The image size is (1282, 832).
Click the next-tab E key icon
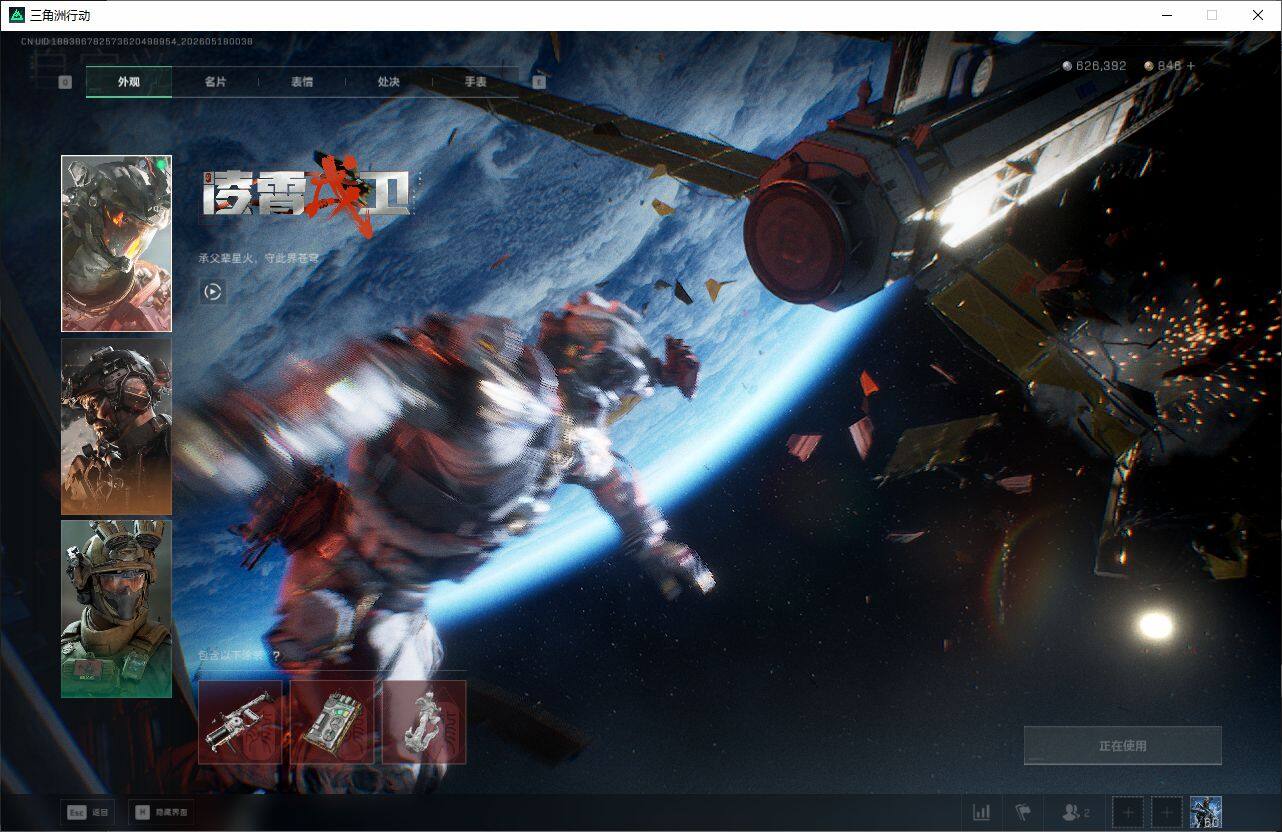(539, 82)
